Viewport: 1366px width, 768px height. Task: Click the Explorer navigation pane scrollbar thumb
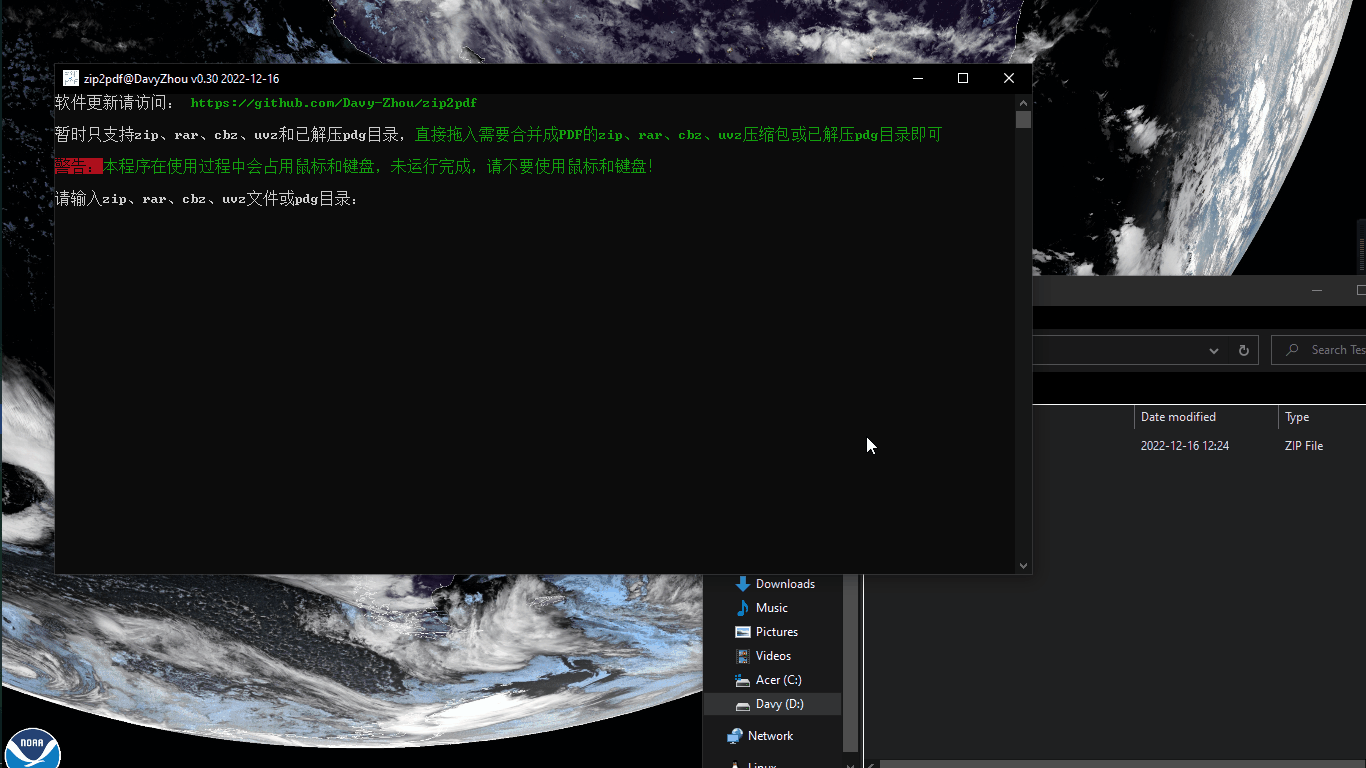tap(851, 662)
